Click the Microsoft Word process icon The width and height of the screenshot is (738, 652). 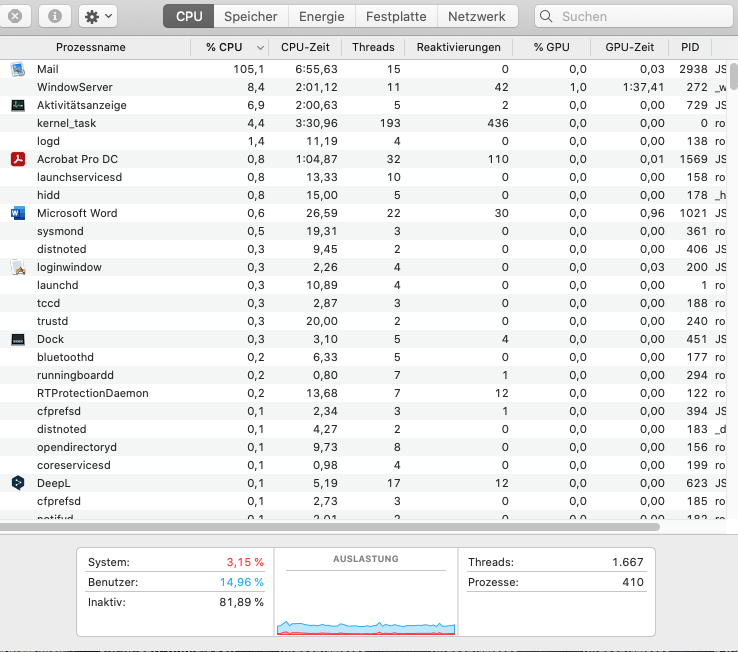click(18, 213)
